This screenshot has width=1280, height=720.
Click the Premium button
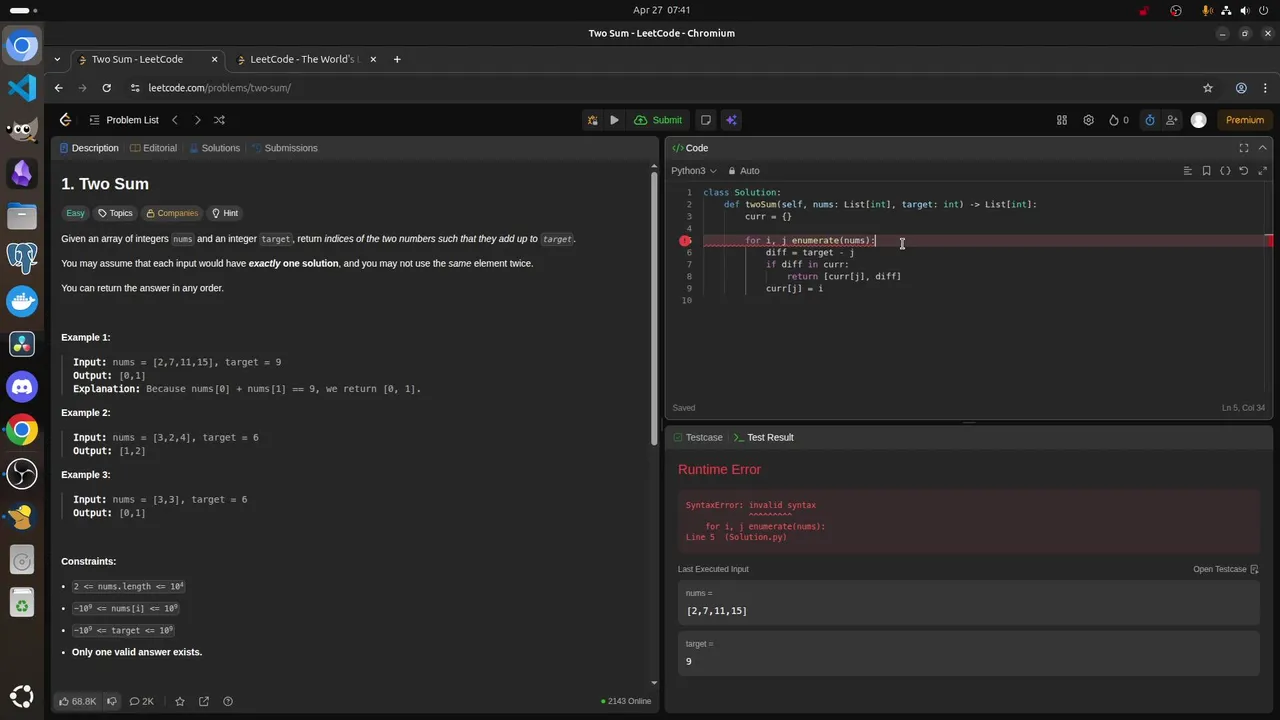pos(1245,120)
